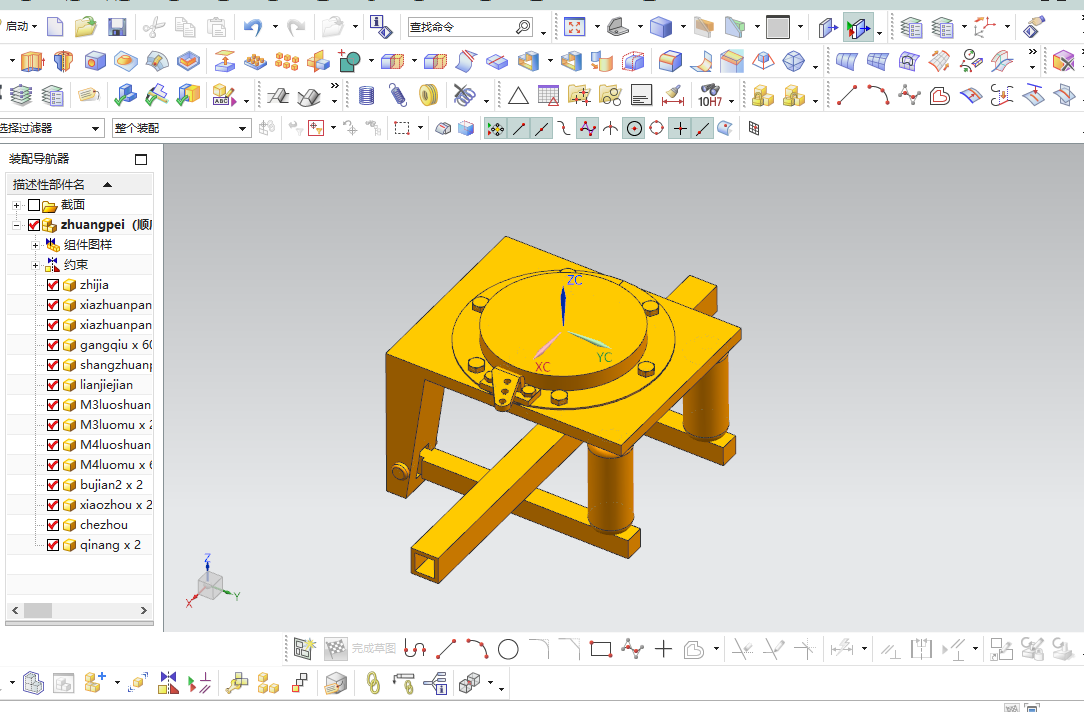Screen dimensions: 1084x712
Task: Click the Hole feature icon
Action: coord(95,62)
